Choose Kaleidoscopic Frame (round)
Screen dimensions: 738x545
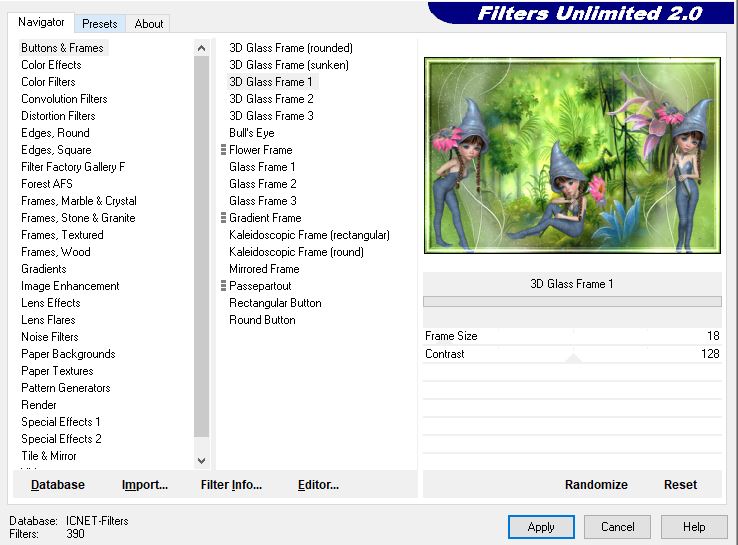click(296, 252)
